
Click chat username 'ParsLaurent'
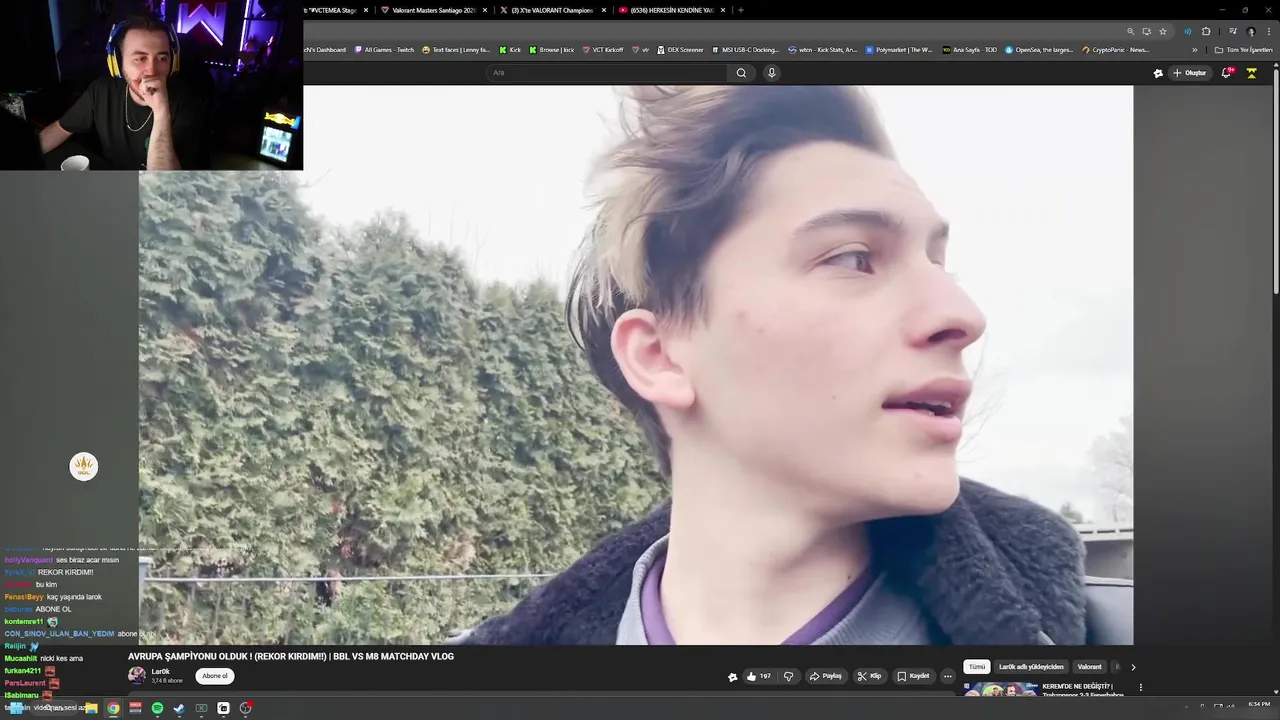[25, 683]
